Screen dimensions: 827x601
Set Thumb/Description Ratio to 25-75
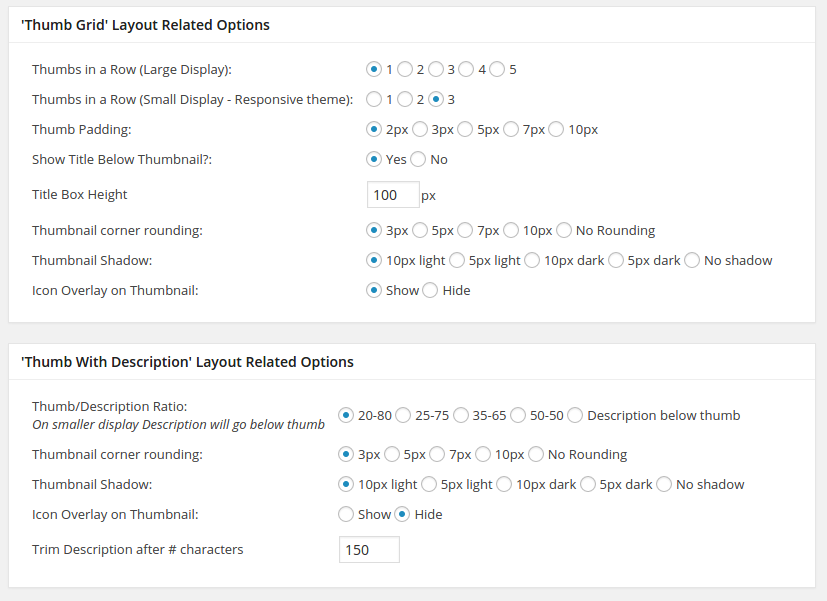point(403,416)
